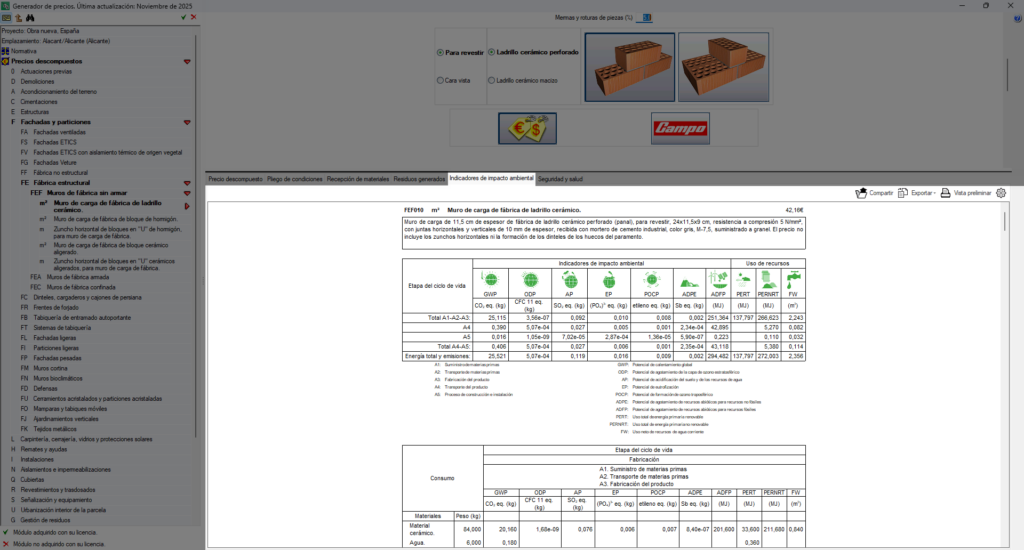This screenshot has width=1024, height=550.
Task: Open report settings with the gear icon
Action: pyautogui.click(x=1001, y=193)
